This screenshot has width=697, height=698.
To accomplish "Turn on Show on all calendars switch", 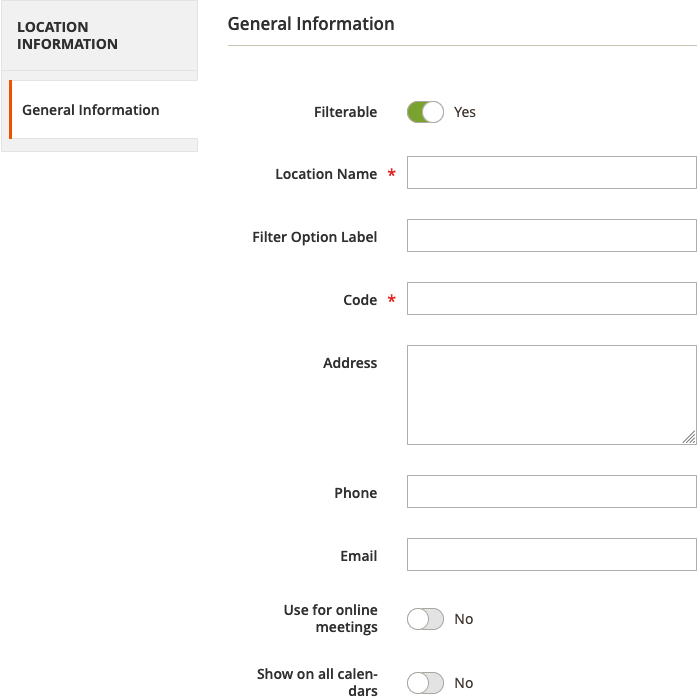I will pyautogui.click(x=425, y=683).
